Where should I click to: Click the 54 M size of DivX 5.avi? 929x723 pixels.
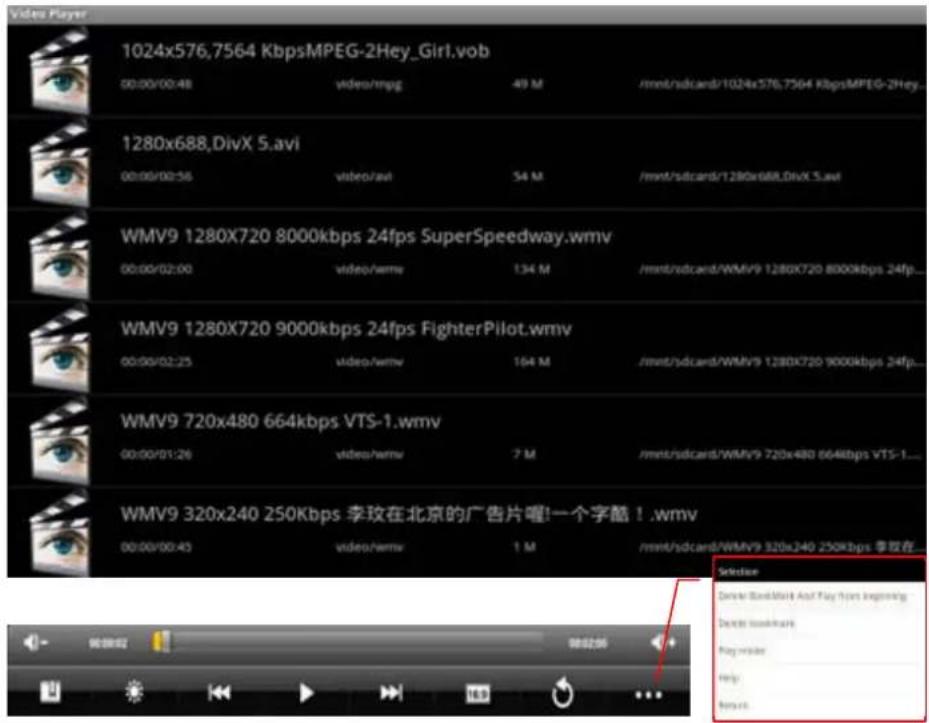(x=527, y=177)
